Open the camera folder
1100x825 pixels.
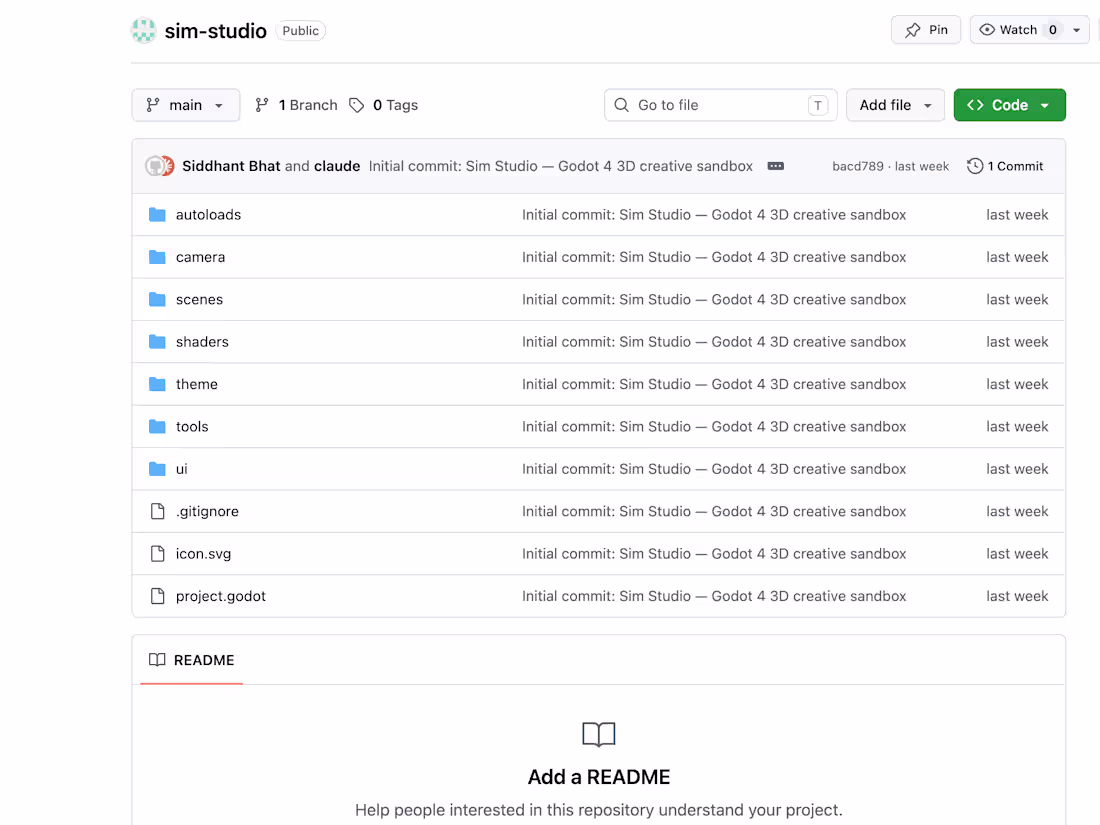(201, 257)
